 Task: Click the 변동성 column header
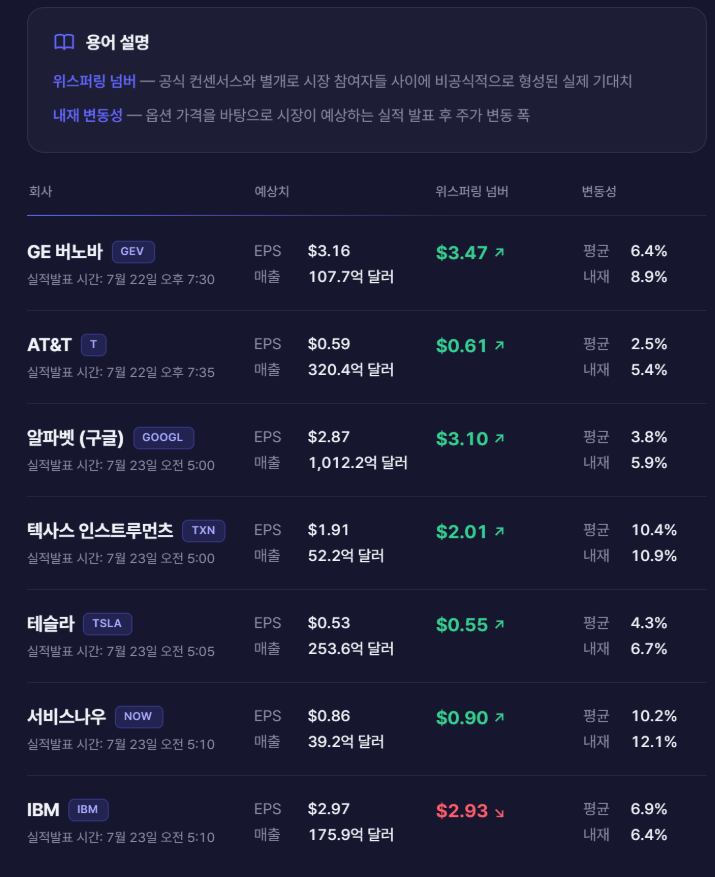[599, 191]
